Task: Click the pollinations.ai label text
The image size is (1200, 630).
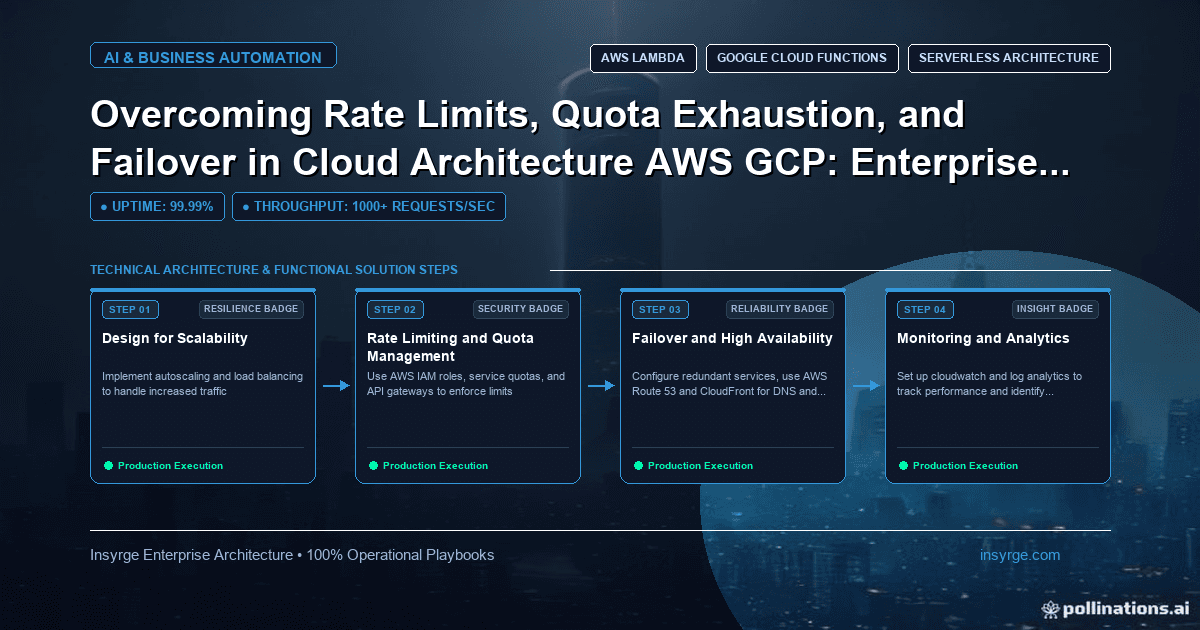Action: click(x=1126, y=608)
